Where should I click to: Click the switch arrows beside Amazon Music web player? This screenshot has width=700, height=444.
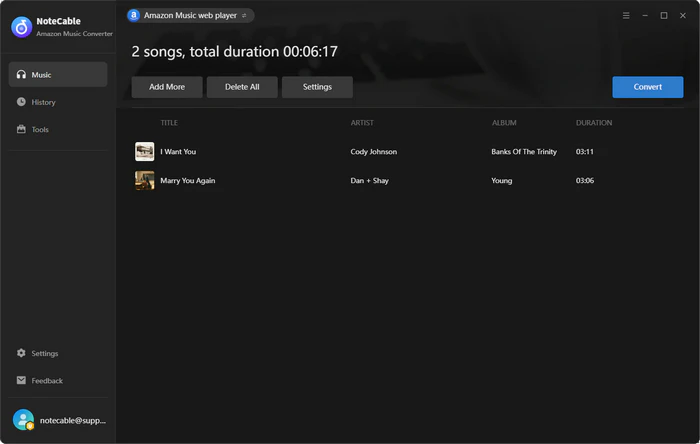(x=244, y=16)
